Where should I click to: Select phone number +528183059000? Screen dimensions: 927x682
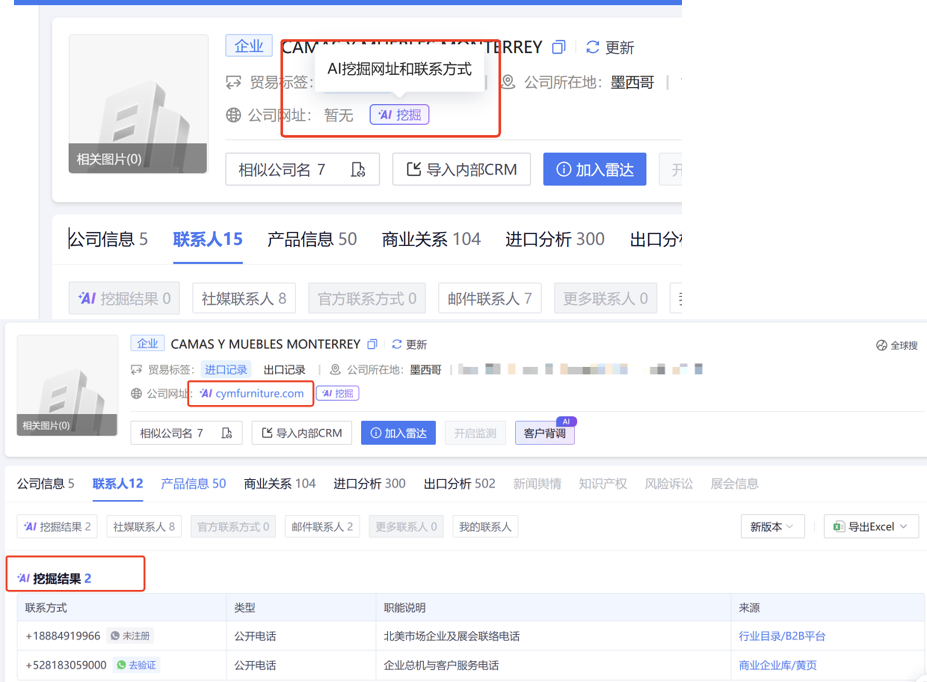click(x=66, y=665)
